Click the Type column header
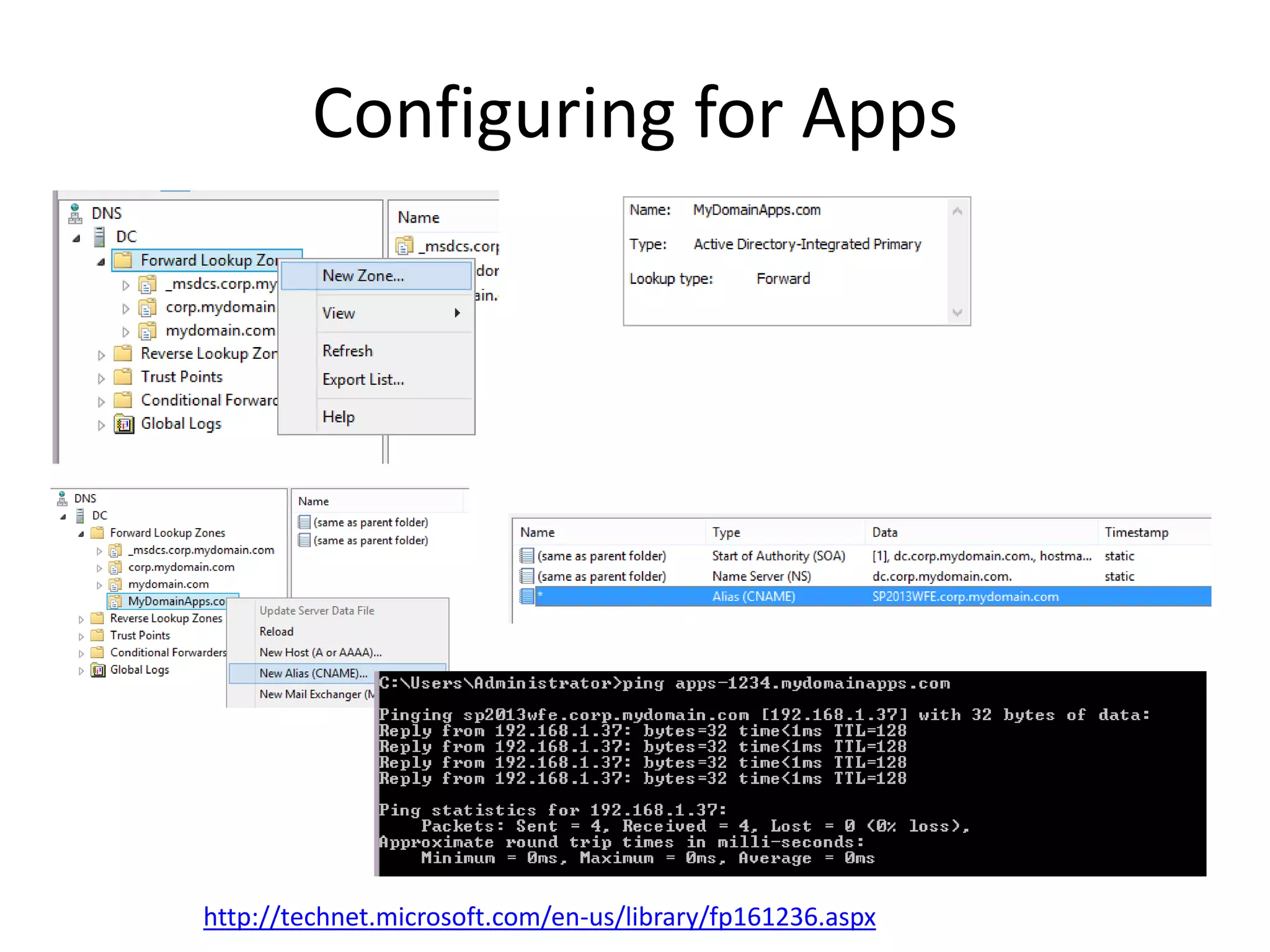 click(x=784, y=532)
